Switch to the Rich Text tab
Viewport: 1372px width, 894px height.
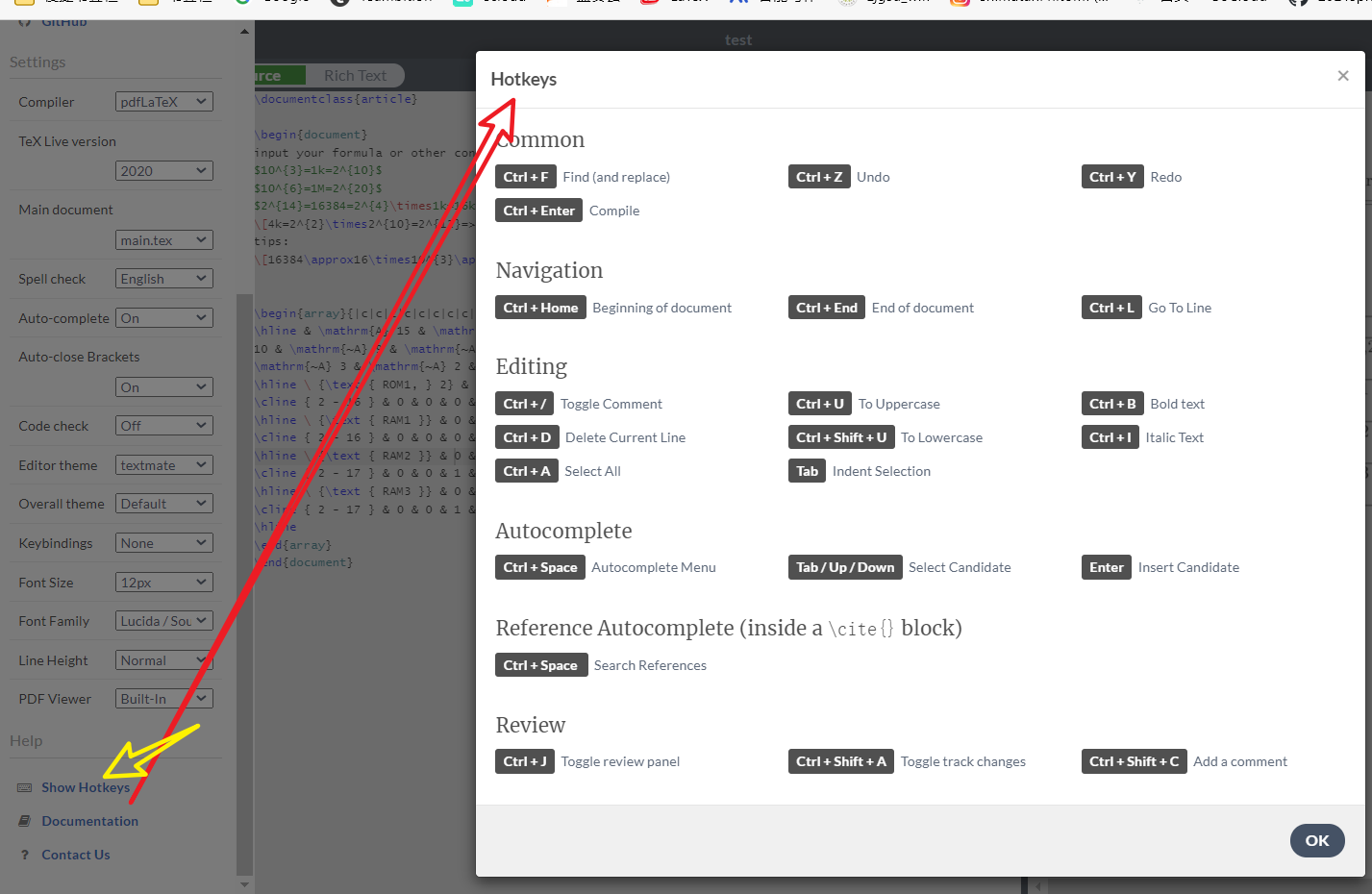[357, 75]
